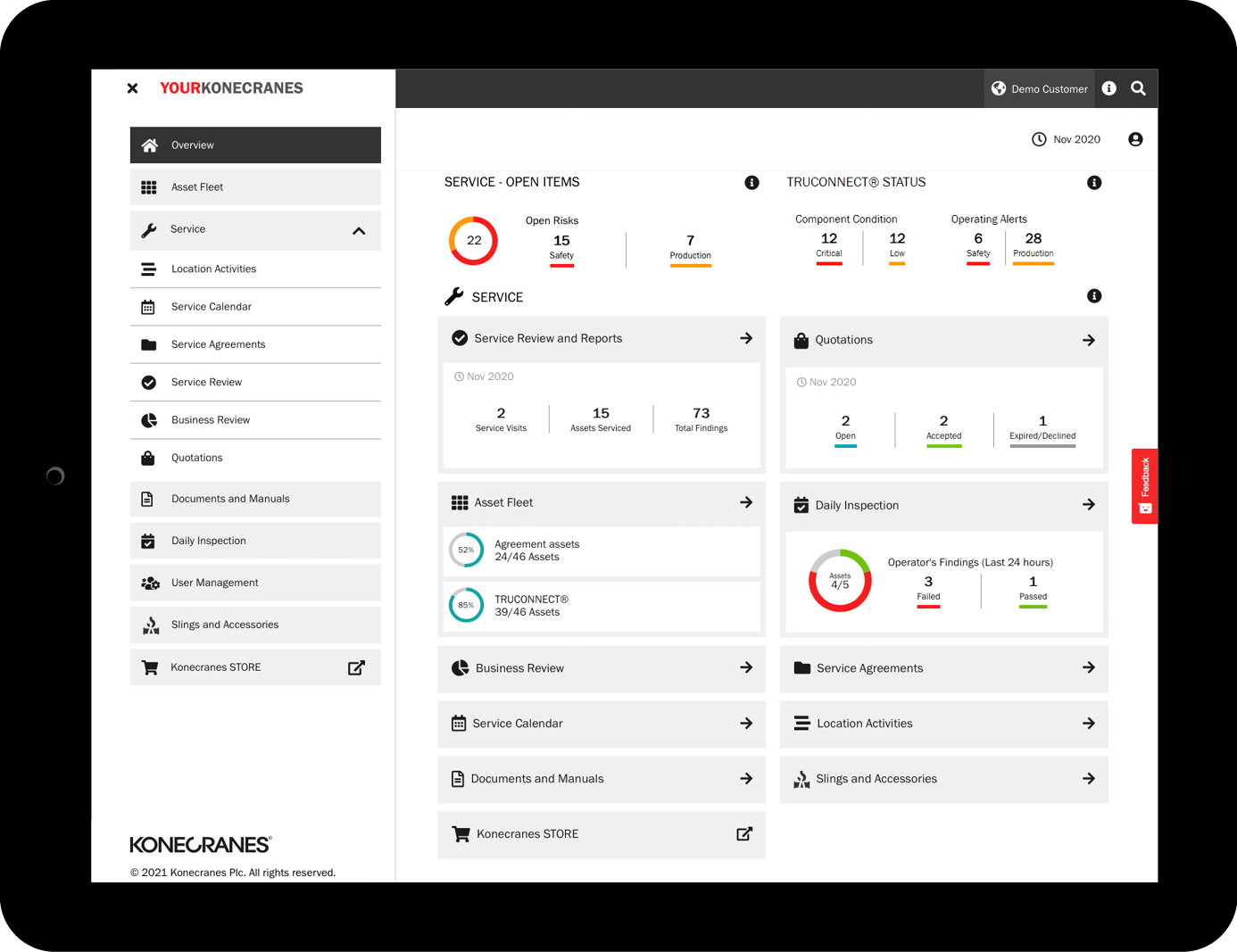Image resolution: width=1237 pixels, height=952 pixels.
Task: Open Konecranes STORE external link icon in sidebar
Action: [356, 667]
